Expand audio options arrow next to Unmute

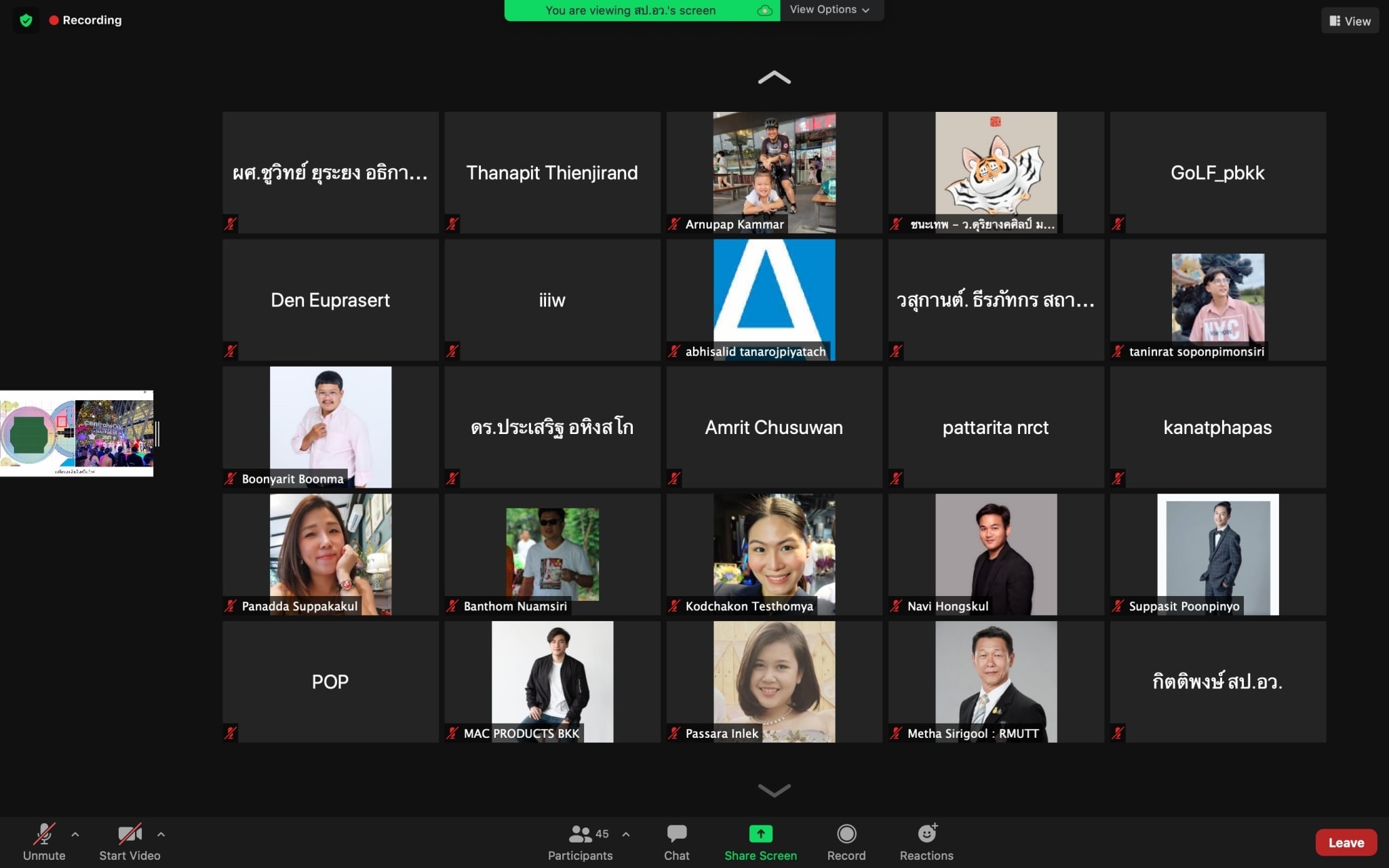[x=75, y=834]
